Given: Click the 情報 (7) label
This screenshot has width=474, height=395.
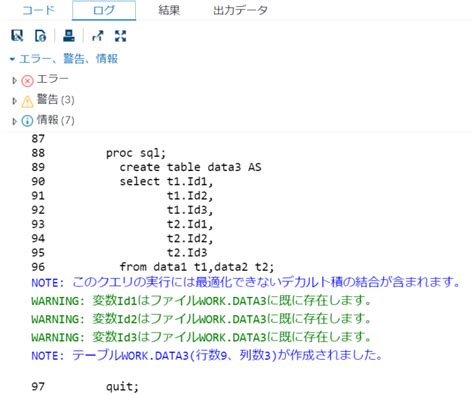Looking at the screenshot, I should 55,120.
